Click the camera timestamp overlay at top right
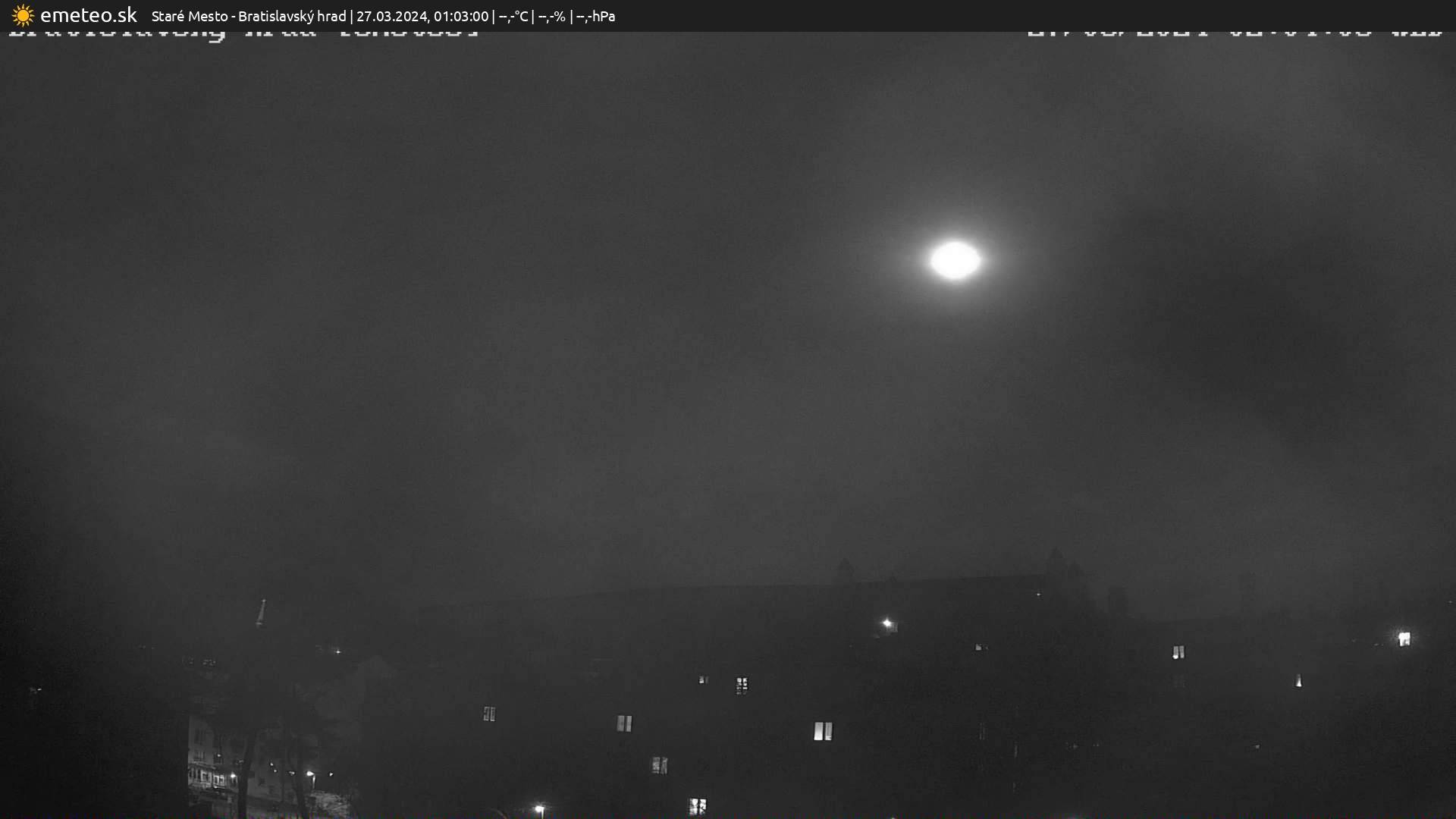The image size is (1456, 819). click(1234, 33)
